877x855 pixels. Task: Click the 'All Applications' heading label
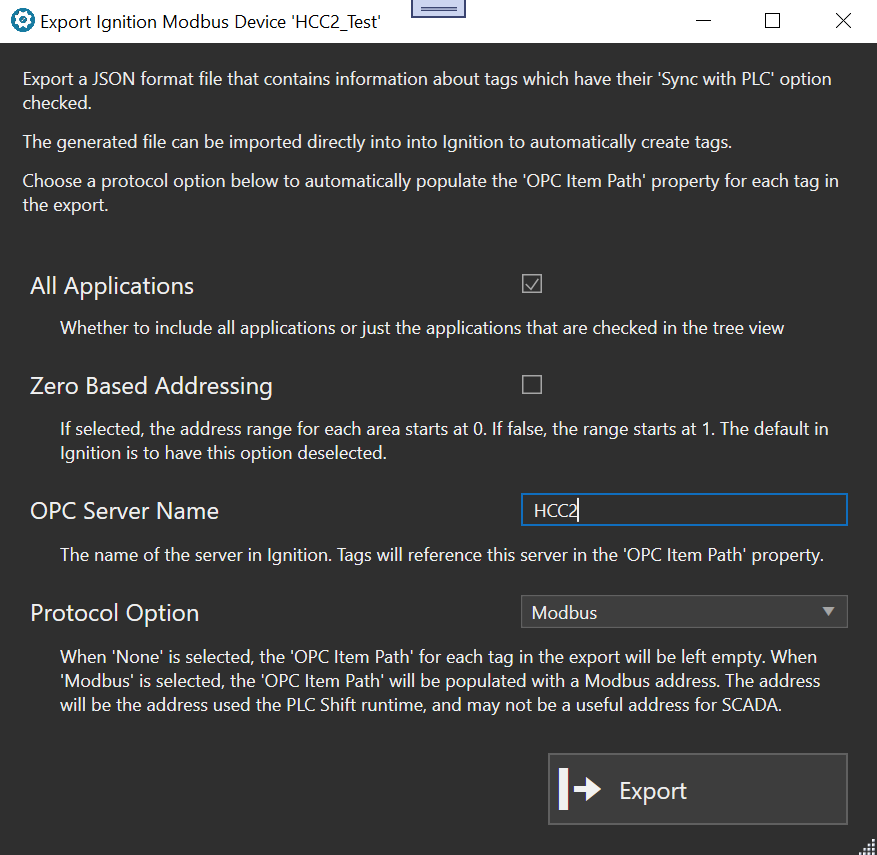point(112,286)
